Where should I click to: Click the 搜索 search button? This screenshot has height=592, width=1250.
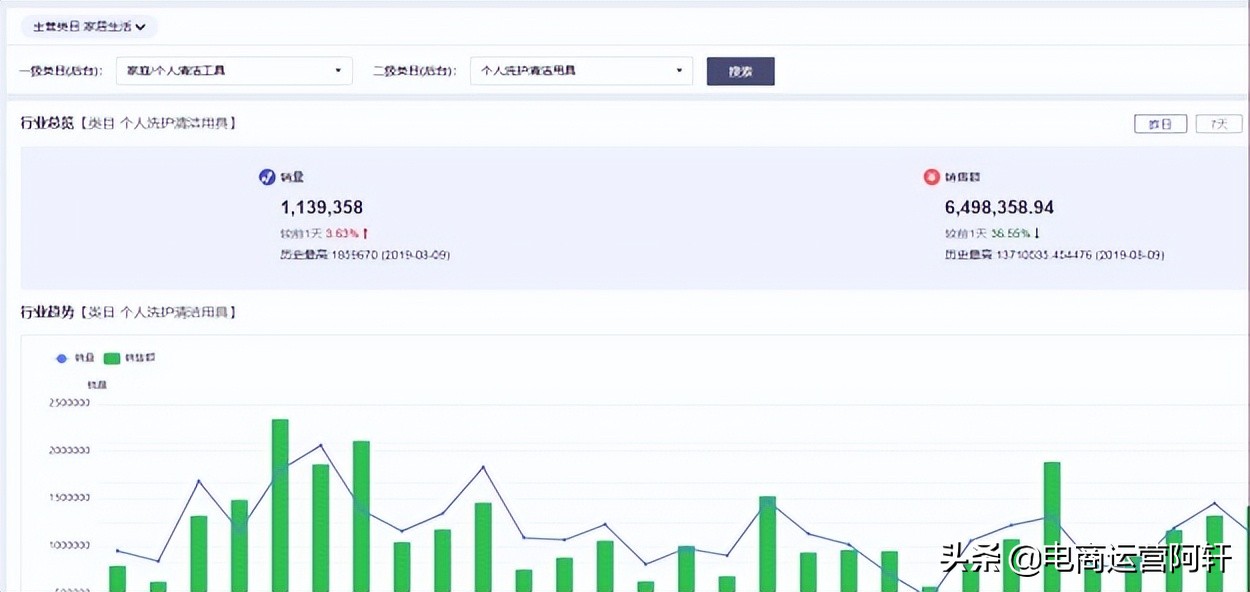tap(740, 71)
